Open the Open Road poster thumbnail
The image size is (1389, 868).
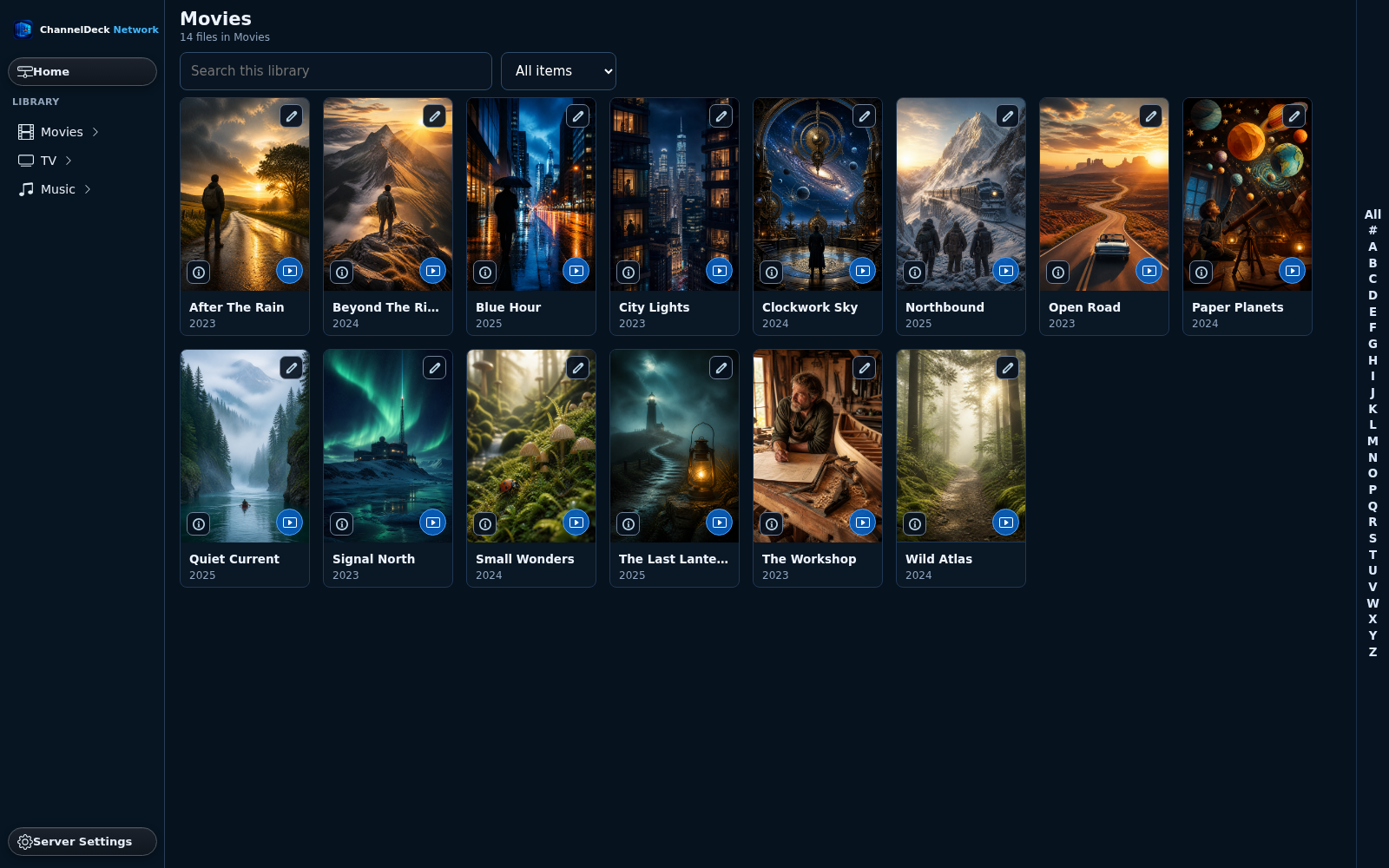coord(1104,194)
